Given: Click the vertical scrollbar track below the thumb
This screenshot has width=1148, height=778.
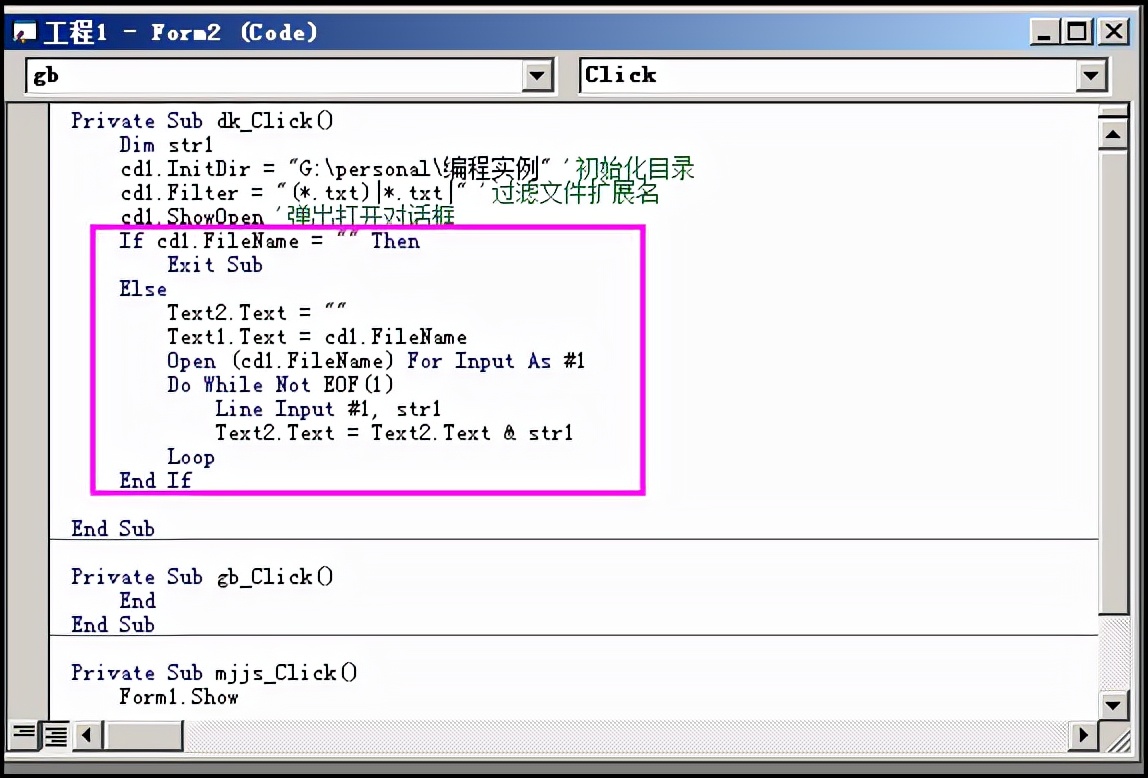Looking at the screenshot, I should pos(1114,653).
